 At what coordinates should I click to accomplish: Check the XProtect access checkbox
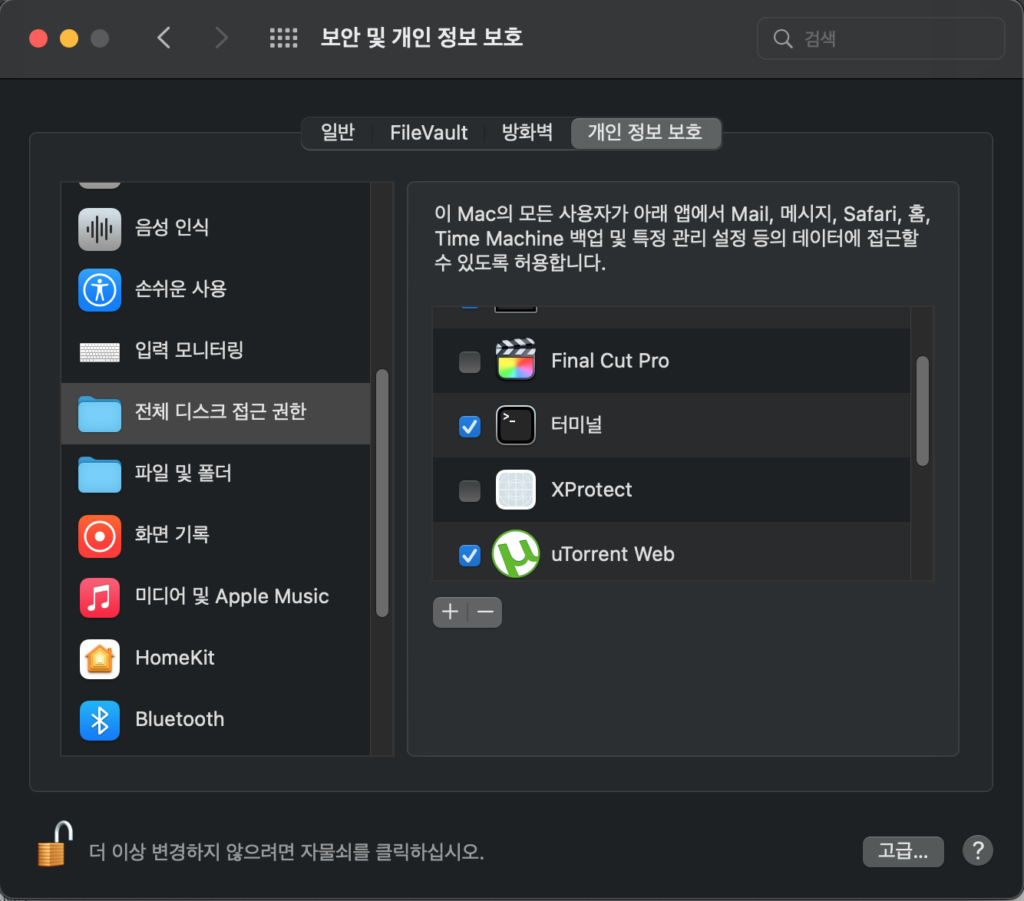click(469, 490)
